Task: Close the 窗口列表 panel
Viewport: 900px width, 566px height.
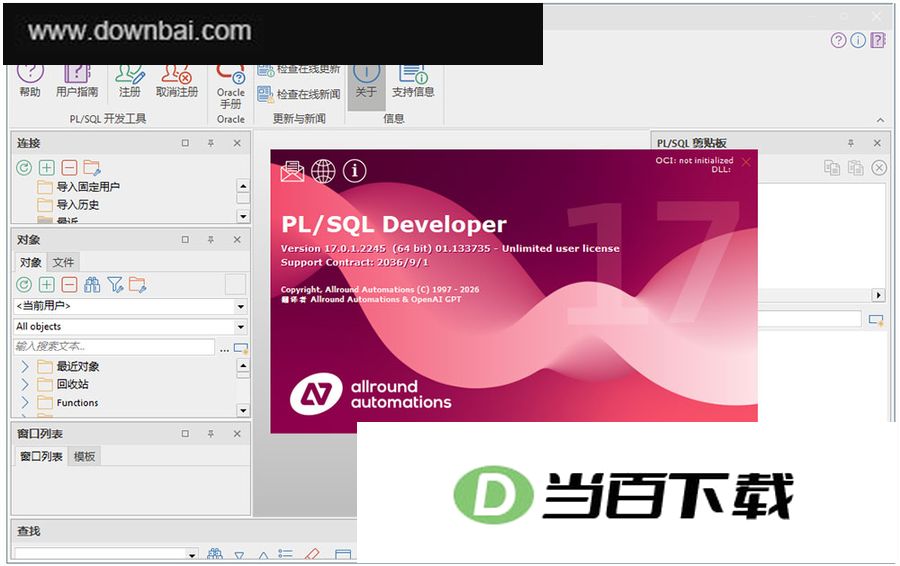Action: 237,433
